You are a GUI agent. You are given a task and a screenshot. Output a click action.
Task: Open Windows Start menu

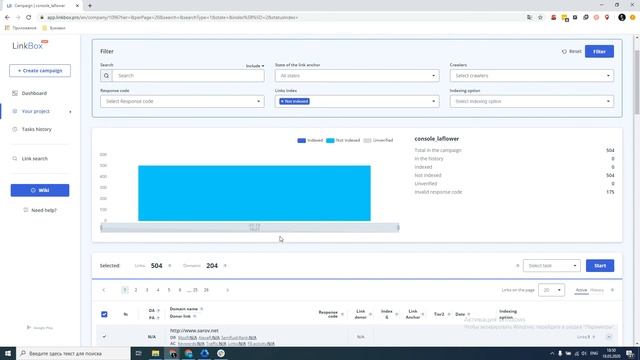tap(8, 353)
